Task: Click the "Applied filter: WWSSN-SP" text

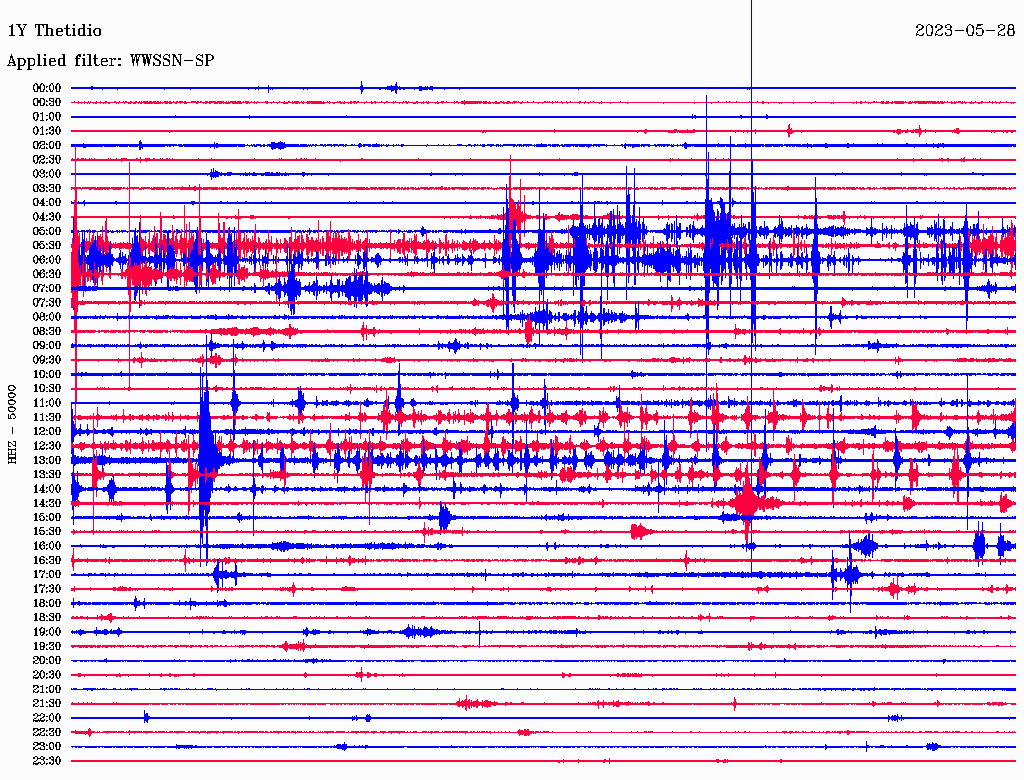Action: [110, 61]
